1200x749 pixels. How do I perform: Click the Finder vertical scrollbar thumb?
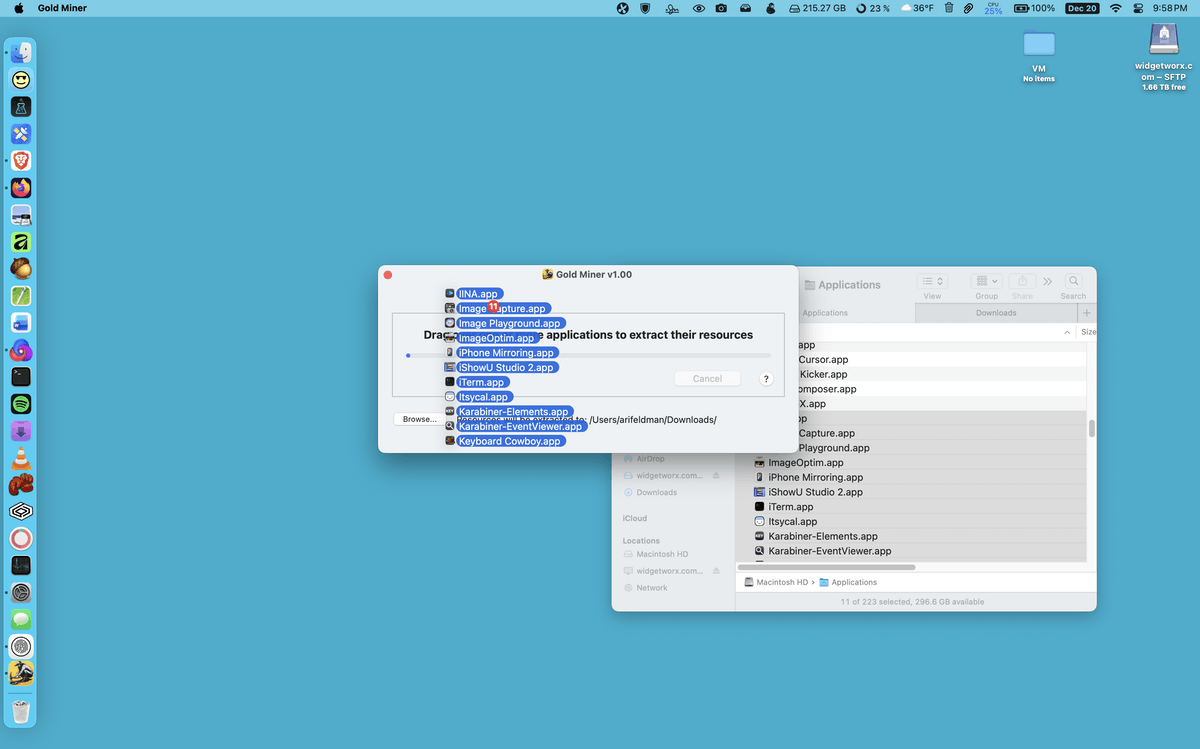click(x=1091, y=428)
